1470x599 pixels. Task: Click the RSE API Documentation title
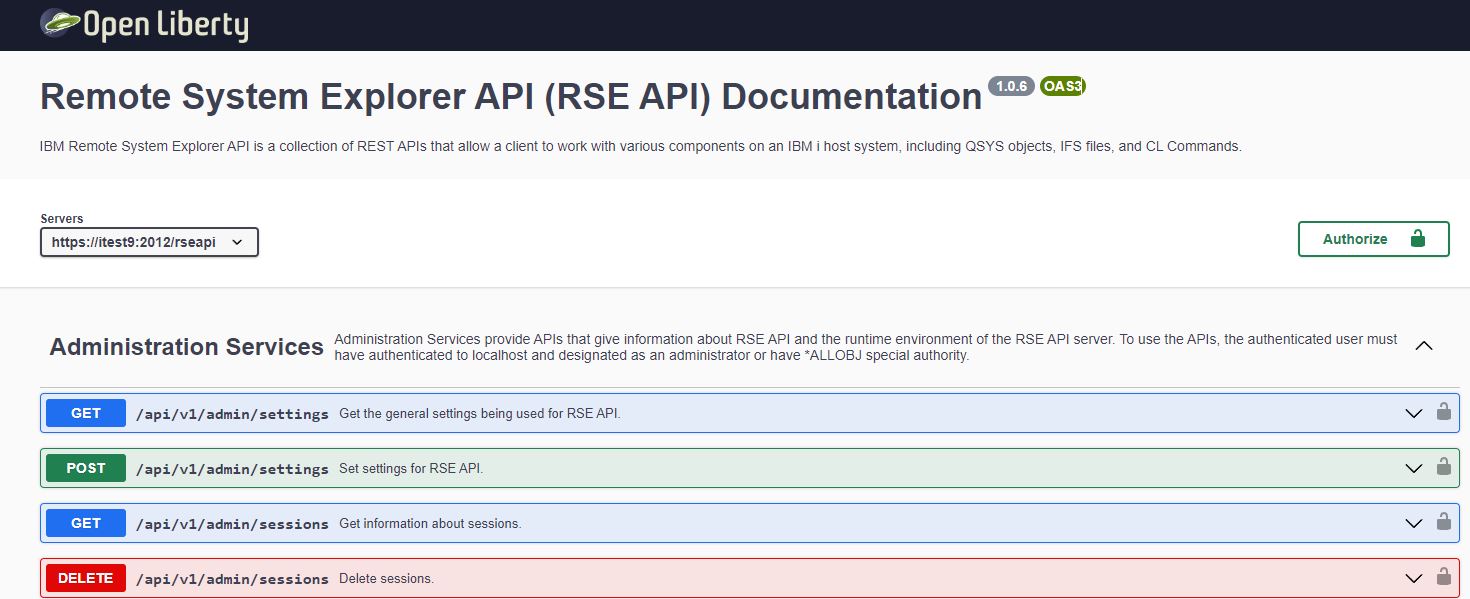[x=511, y=97]
